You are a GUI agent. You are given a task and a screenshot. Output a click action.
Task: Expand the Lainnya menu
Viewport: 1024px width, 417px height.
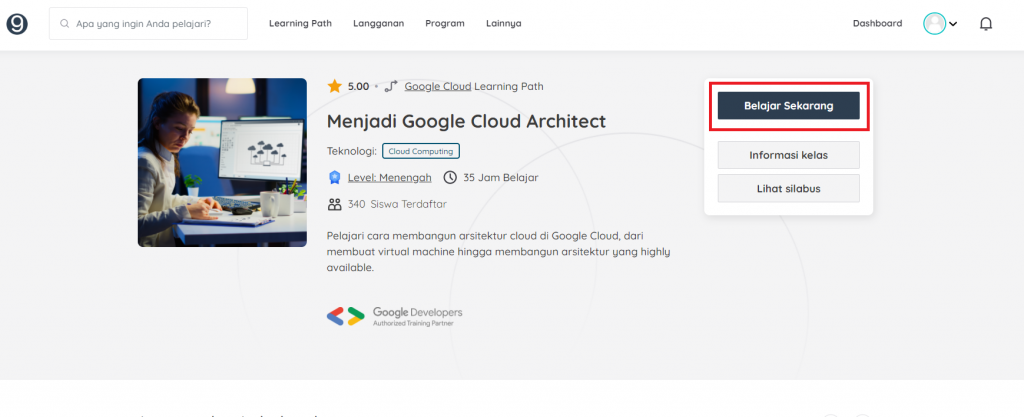click(503, 23)
